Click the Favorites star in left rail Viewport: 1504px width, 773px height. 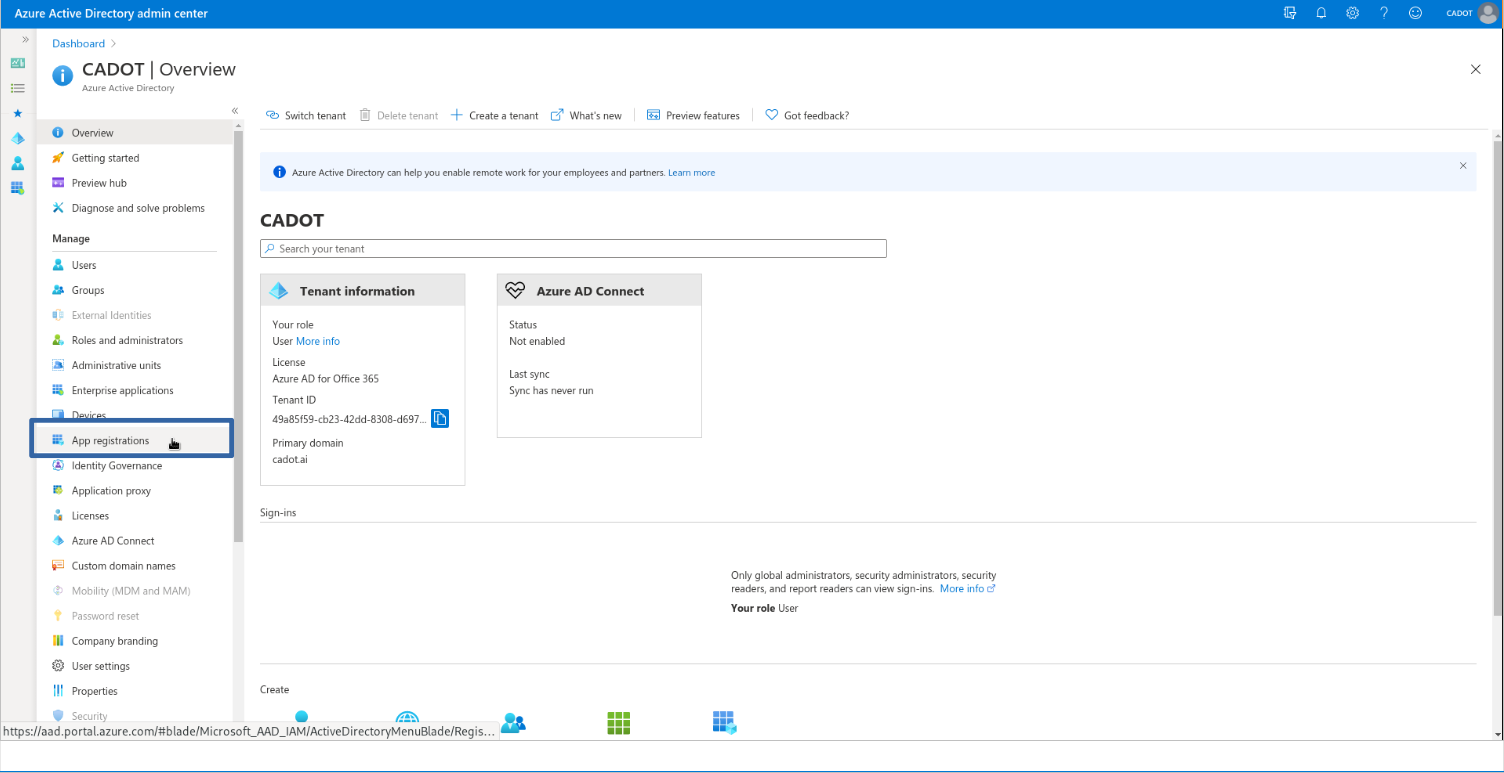click(x=17, y=113)
